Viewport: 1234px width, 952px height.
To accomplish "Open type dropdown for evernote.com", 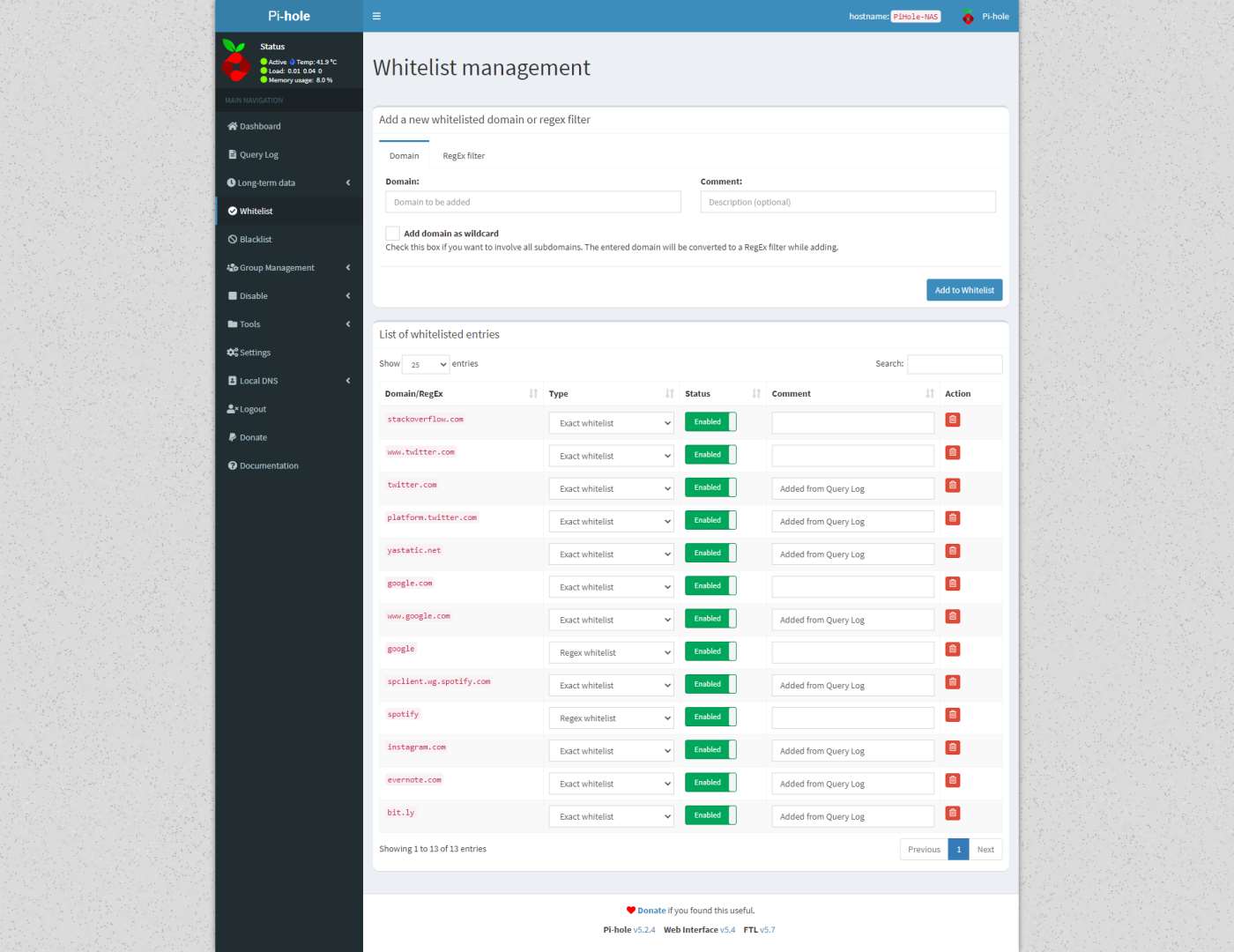I will click(612, 784).
